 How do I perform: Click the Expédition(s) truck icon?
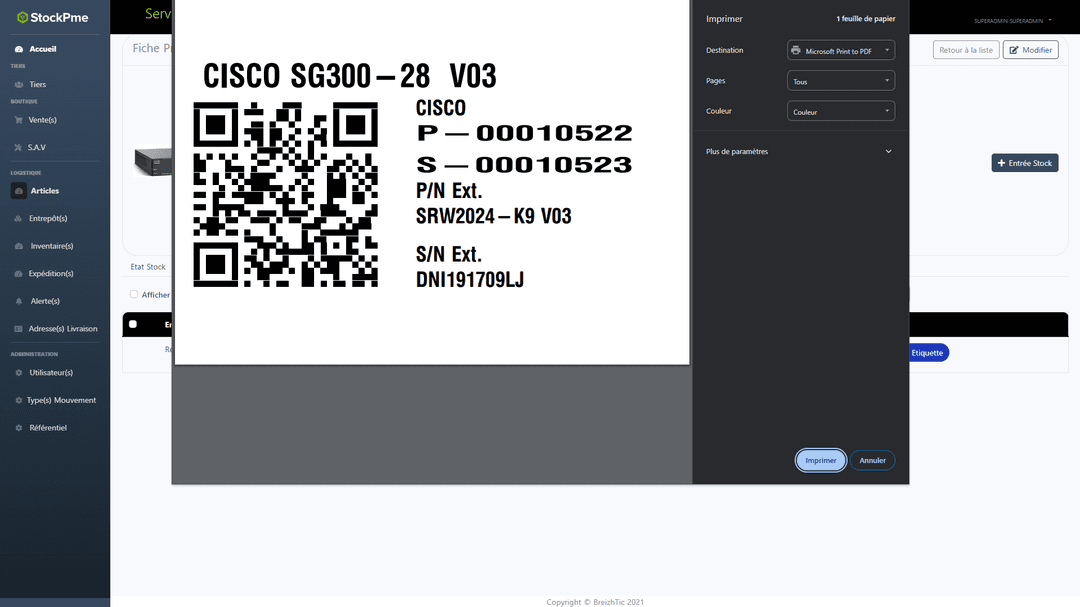[19, 274]
